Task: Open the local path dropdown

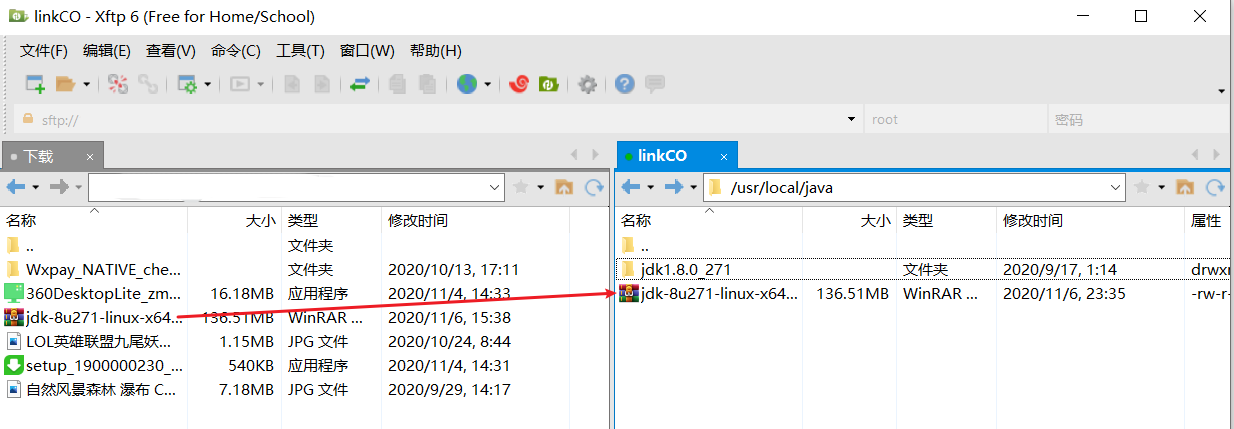Action: point(495,187)
